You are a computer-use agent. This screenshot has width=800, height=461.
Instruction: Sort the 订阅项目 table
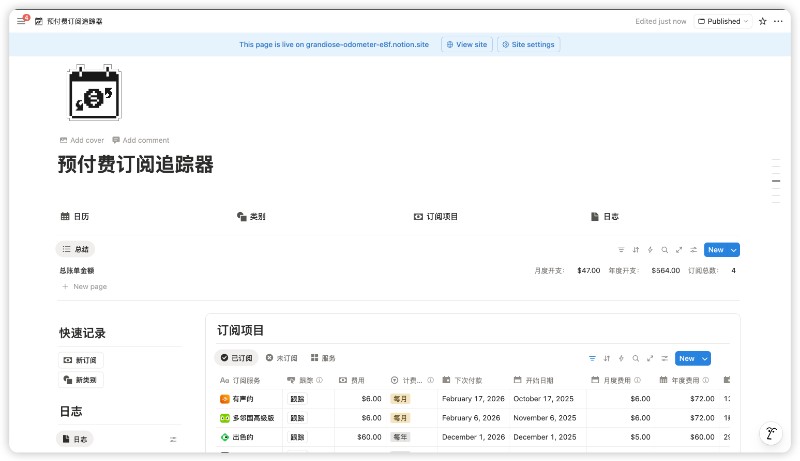tap(607, 358)
